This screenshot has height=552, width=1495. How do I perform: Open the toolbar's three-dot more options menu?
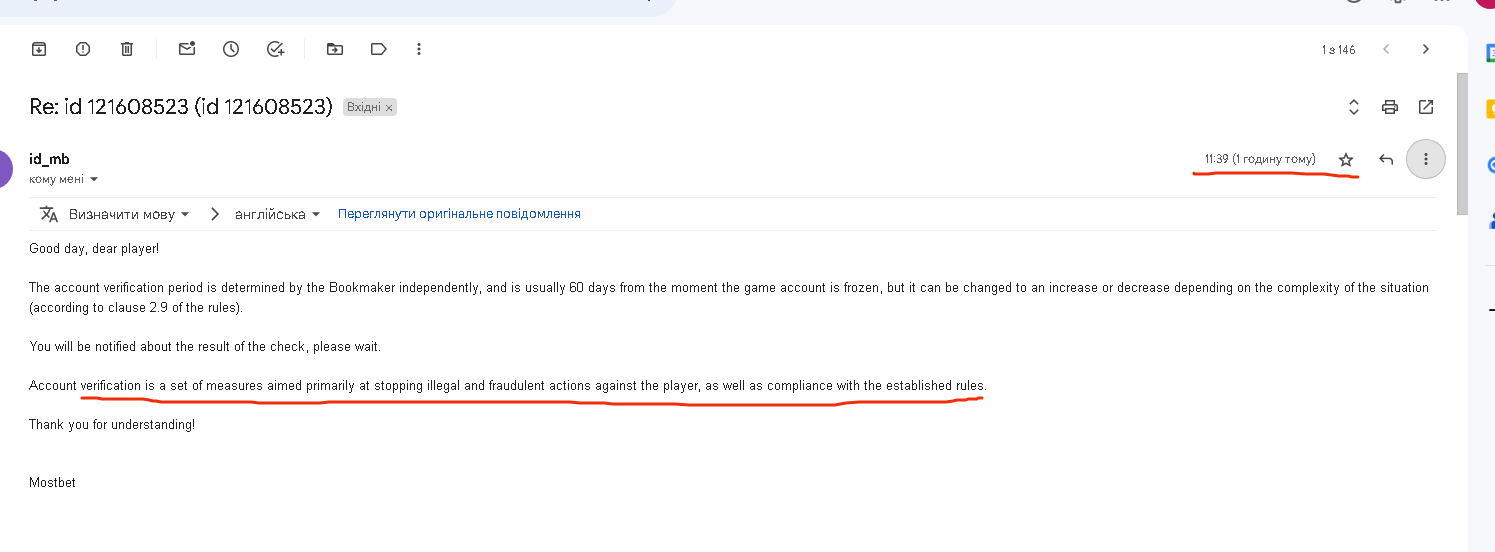coord(419,49)
